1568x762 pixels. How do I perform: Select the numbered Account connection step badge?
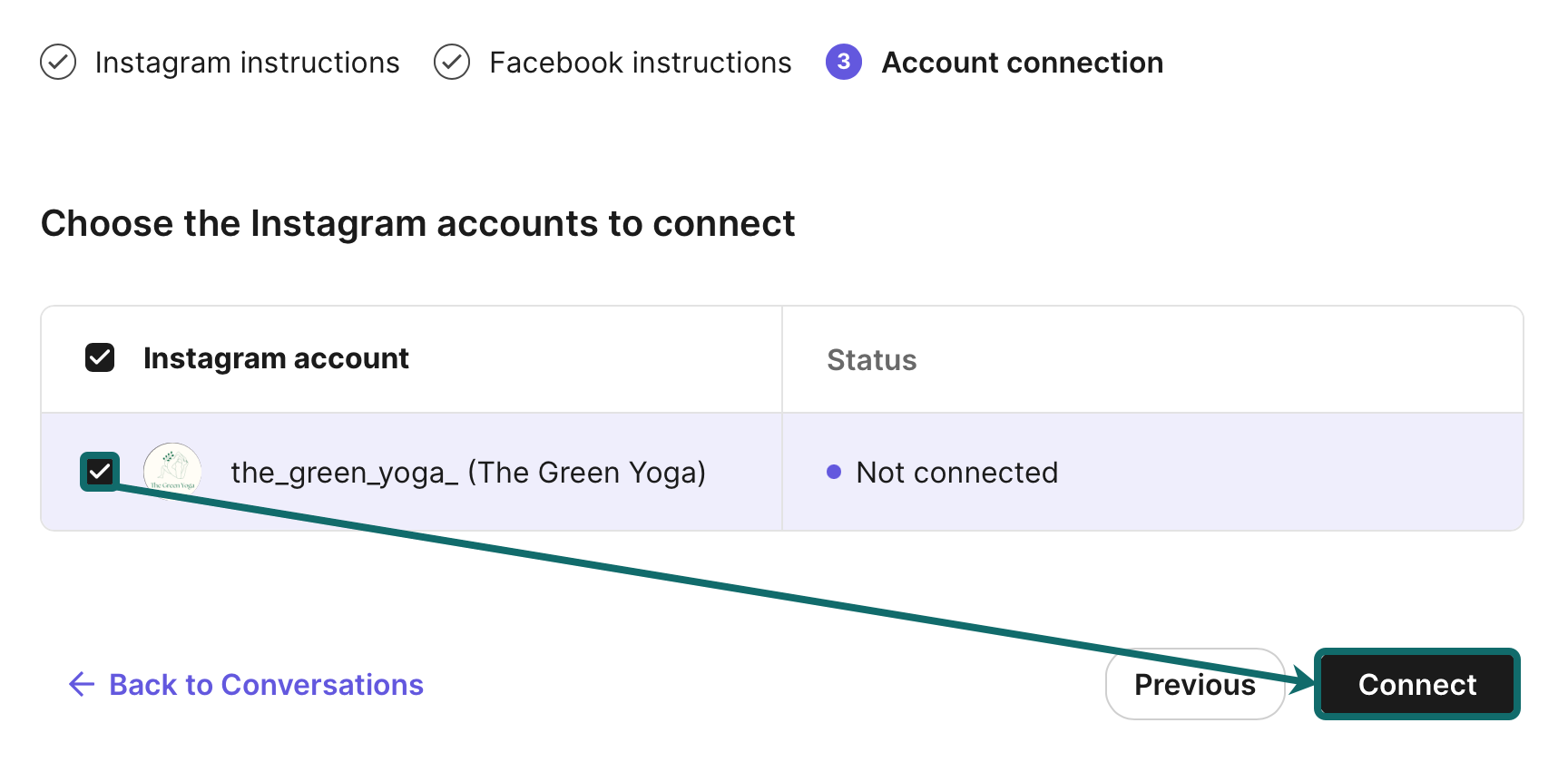coord(843,62)
